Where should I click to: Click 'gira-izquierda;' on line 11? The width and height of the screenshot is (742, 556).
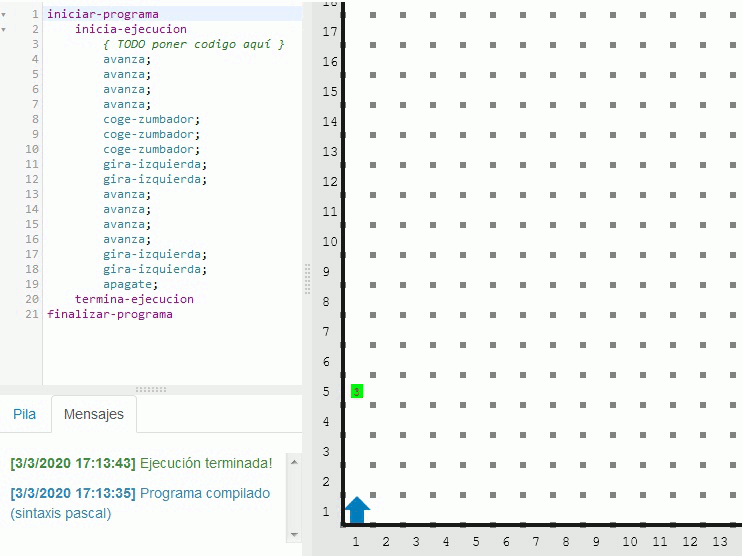(155, 164)
